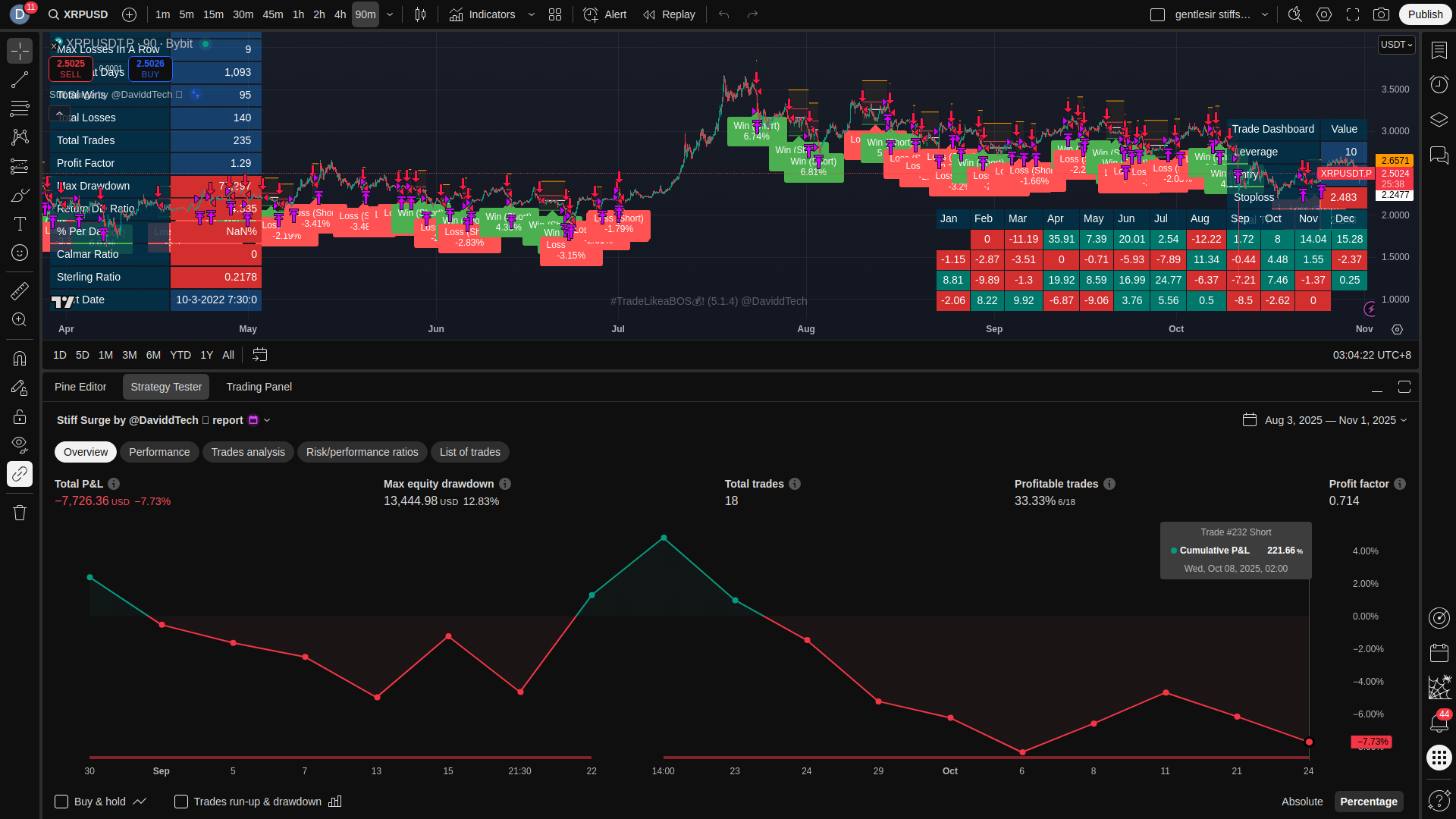This screenshot has height=819, width=1456.
Task: Click the red 2.5025 SELL price button
Action: (x=71, y=68)
